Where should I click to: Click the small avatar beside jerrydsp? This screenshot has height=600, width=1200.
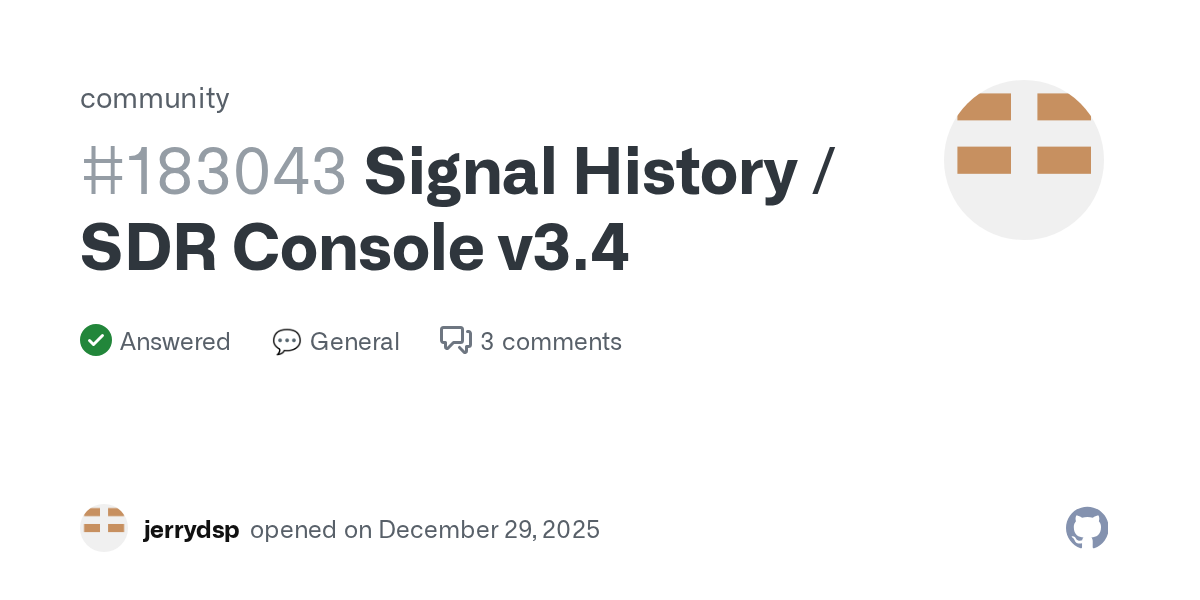(104, 528)
